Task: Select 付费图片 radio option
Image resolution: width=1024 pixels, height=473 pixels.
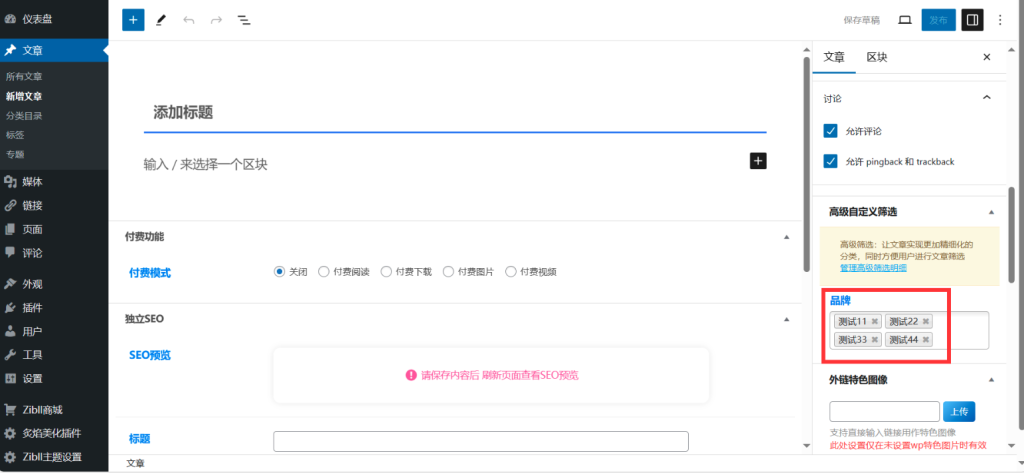Action: pyautogui.click(x=448, y=272)
